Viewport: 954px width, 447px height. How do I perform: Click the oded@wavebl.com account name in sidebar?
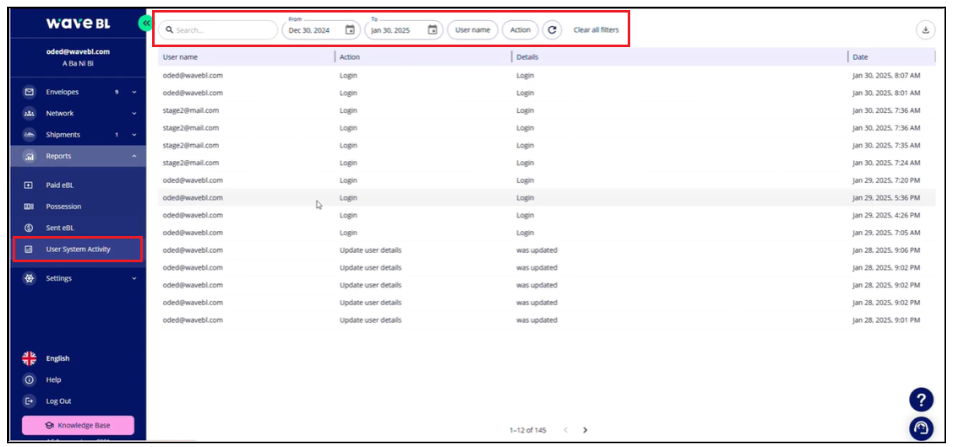tap(78, 52)
